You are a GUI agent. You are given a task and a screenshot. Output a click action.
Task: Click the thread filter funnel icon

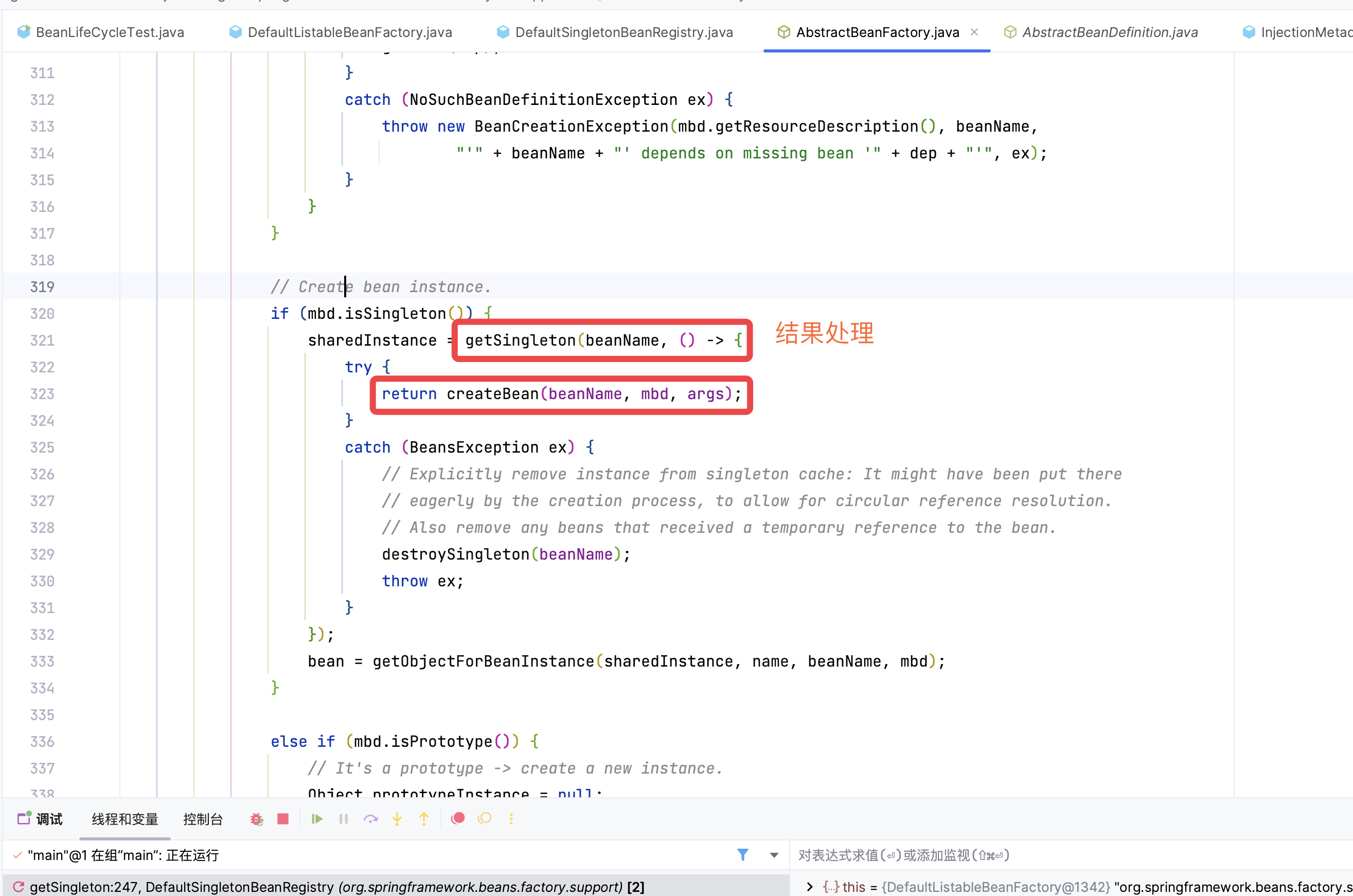click(743, 855)
